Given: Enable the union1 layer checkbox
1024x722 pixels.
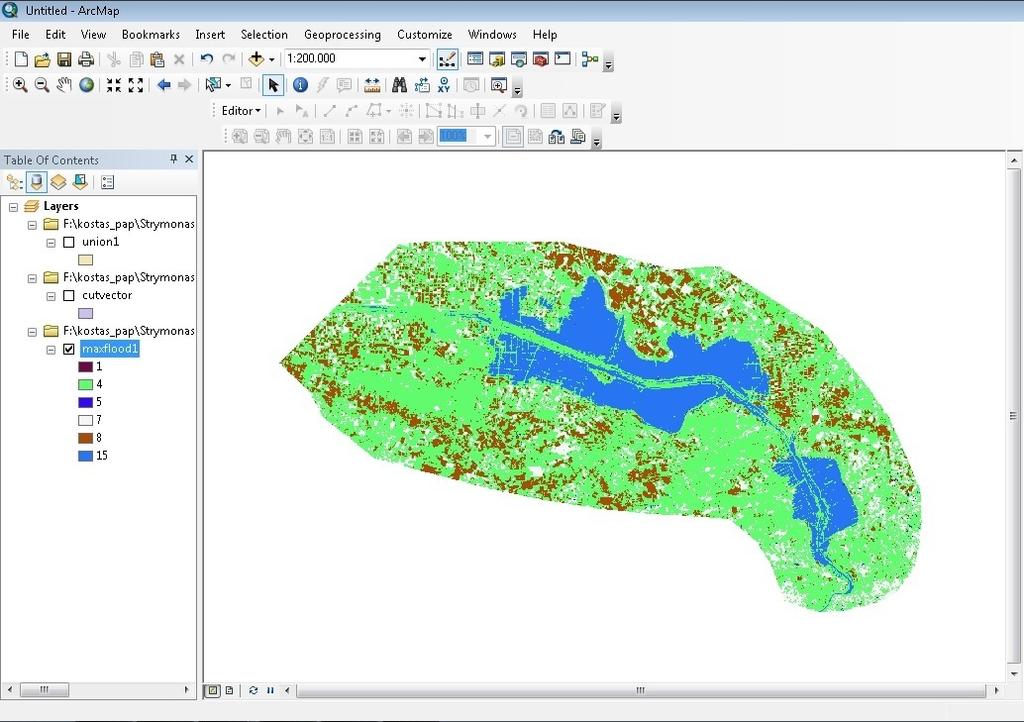Looking at the screenshot, I should pyautogui.click(x=69, y=242).
